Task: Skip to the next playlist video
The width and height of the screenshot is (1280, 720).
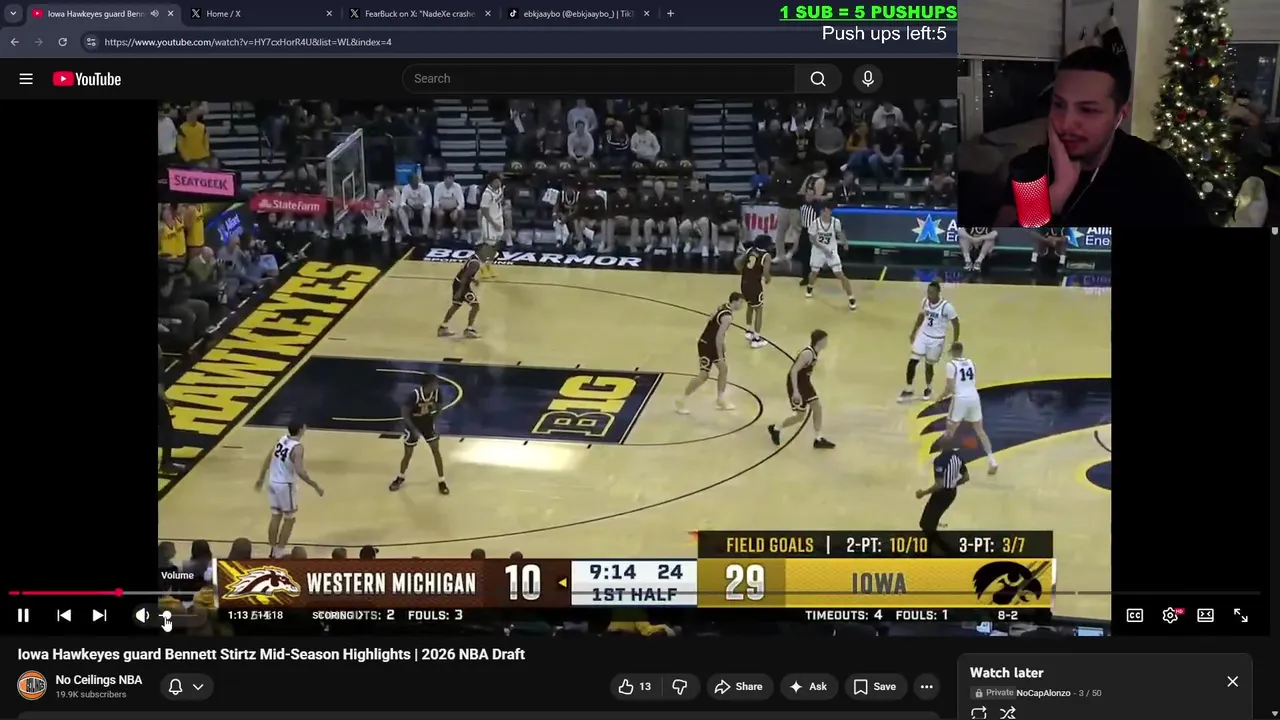Action: click(99, 615)
